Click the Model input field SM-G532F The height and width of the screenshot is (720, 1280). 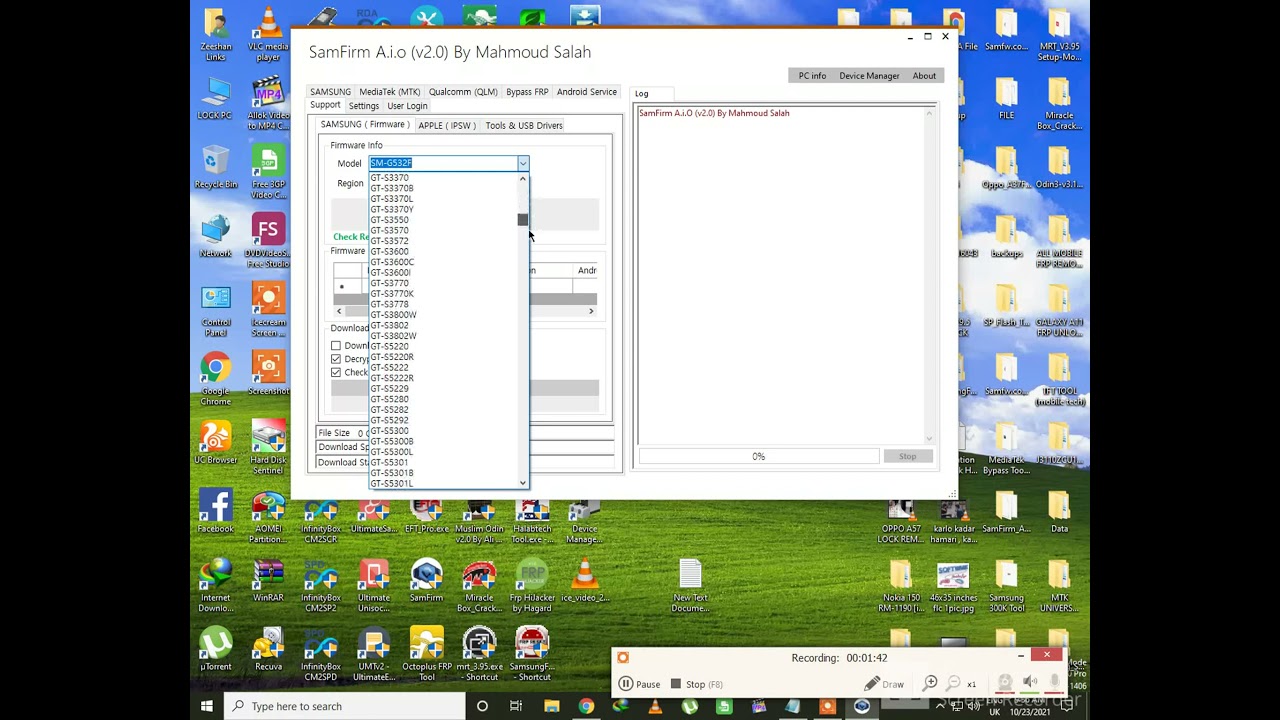click(x=443, y=163)
